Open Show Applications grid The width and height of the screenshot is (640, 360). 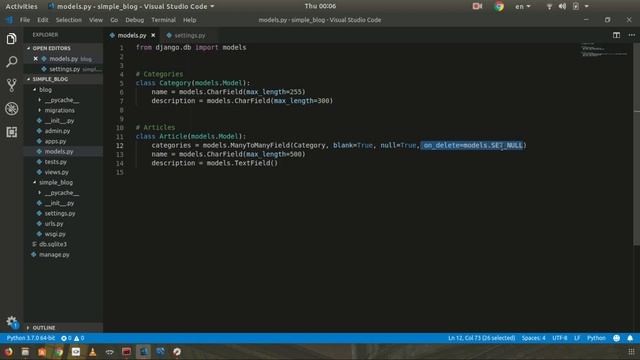point(631,351)
